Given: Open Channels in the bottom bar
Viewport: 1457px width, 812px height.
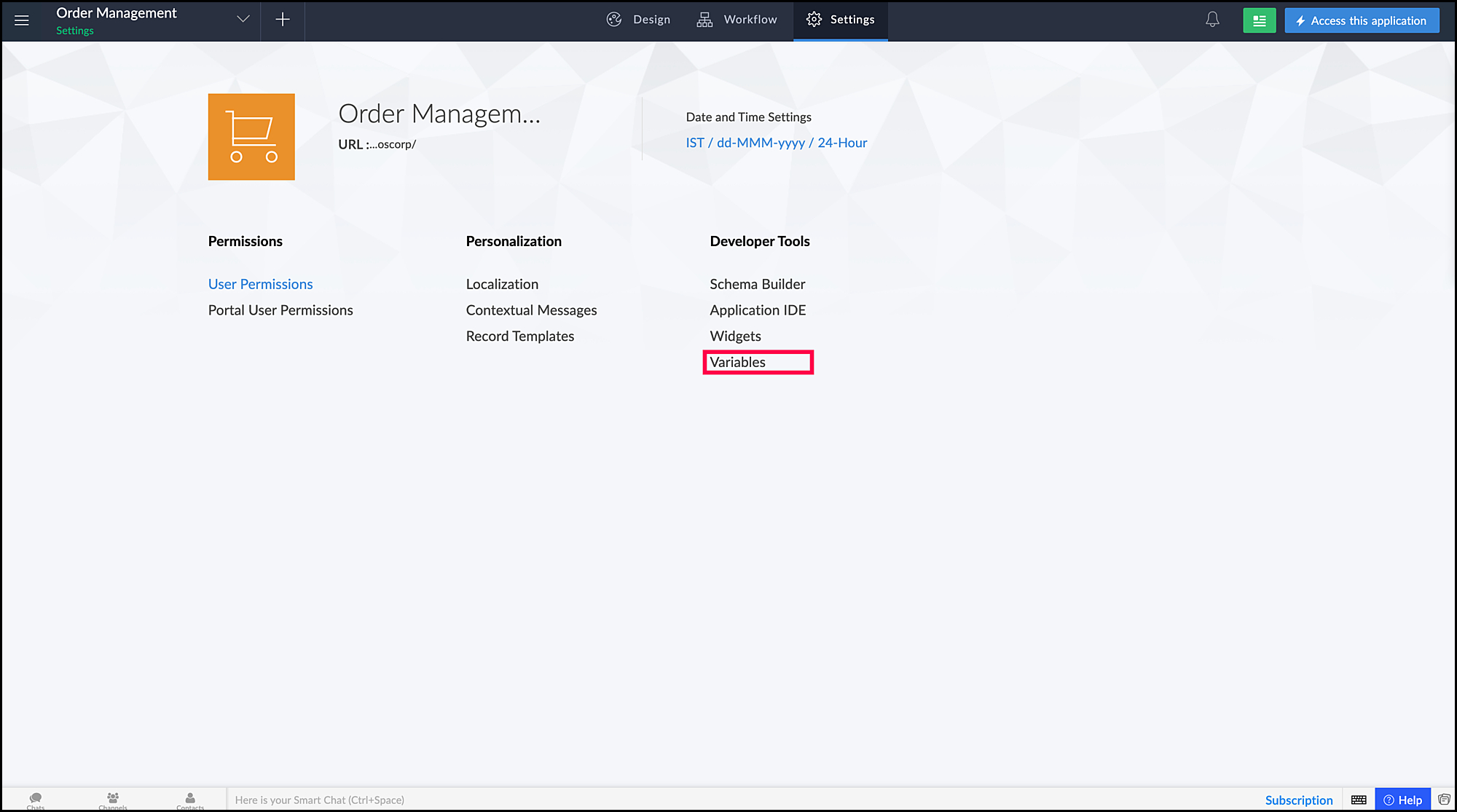Looking at the screenshot, I should 113,800.
